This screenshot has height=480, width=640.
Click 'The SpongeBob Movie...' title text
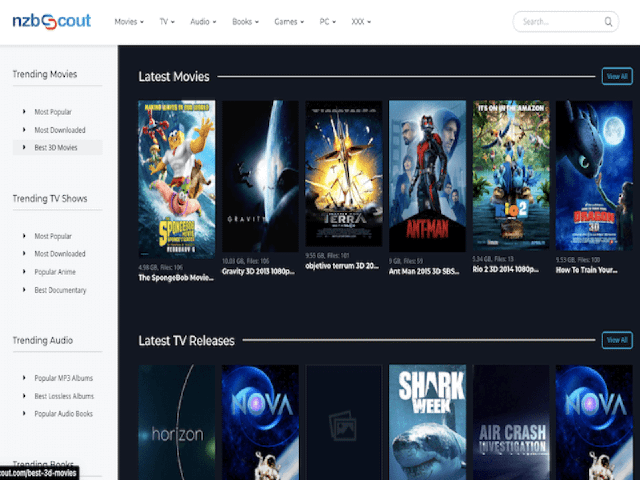pos(176,278)
